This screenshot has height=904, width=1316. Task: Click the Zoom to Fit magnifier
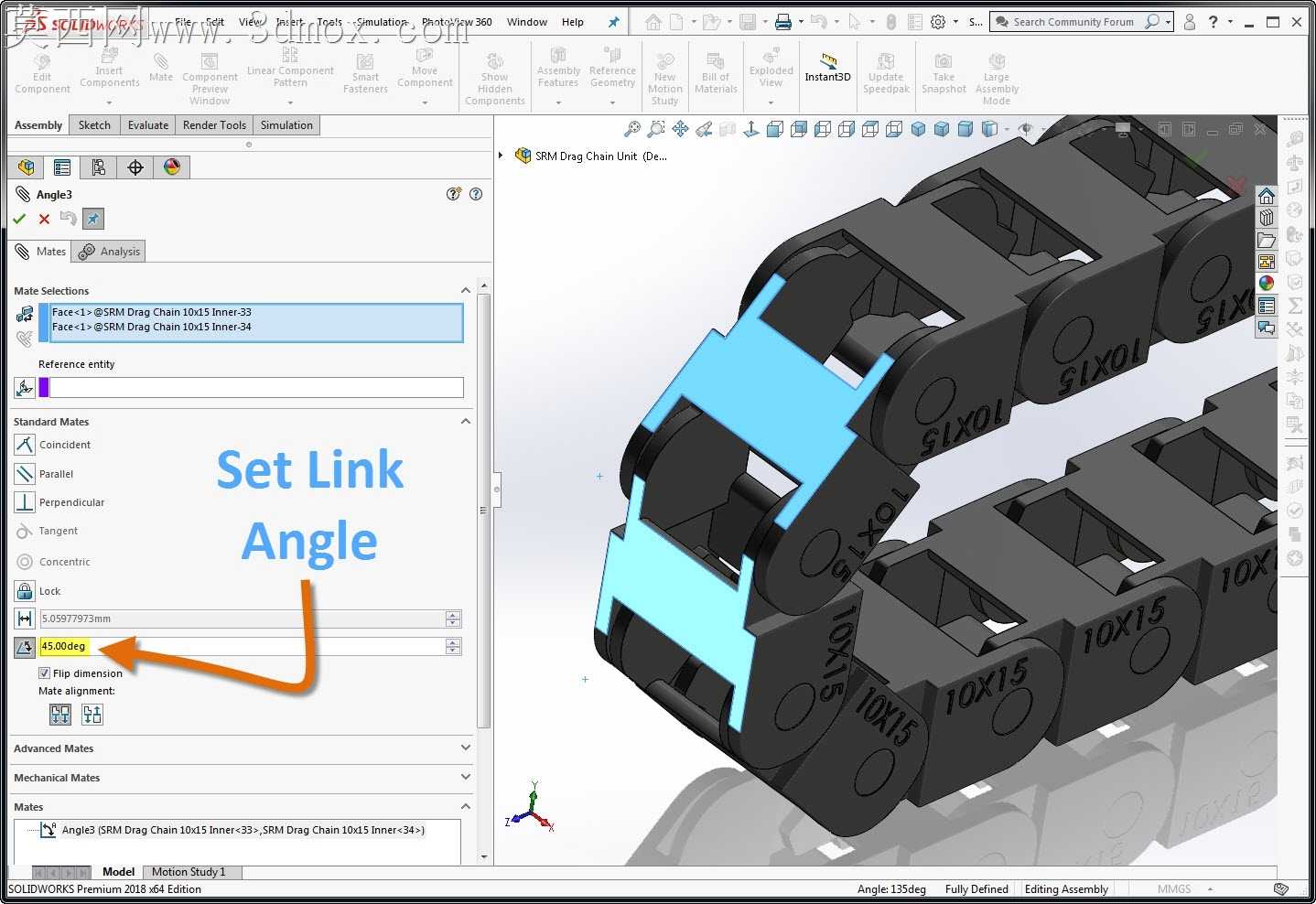(632, 129)
